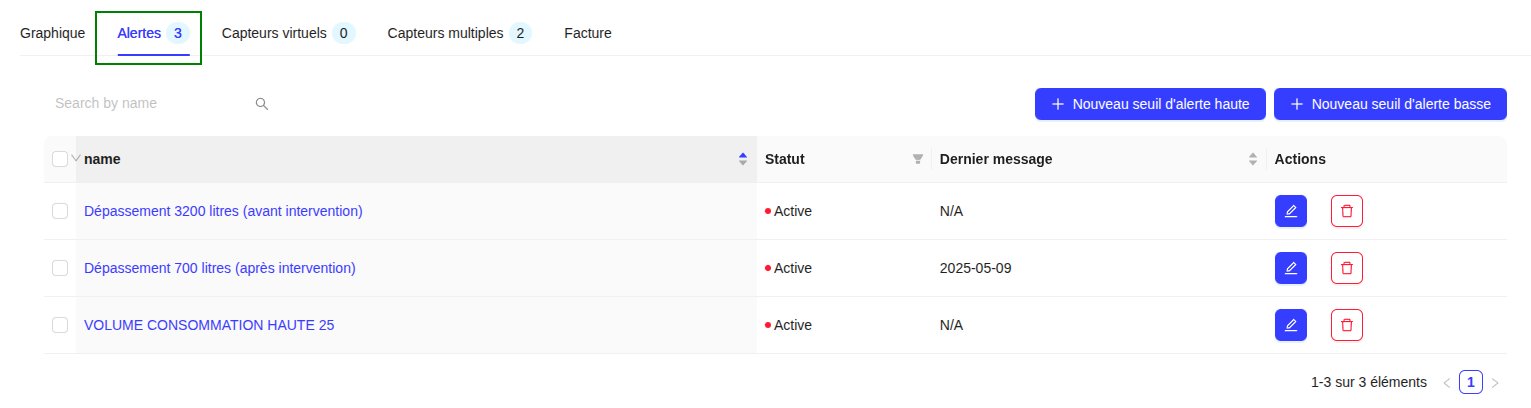Open the Facture tab
The width and height of the screenshot is (1531, 408).
[587, 33]
